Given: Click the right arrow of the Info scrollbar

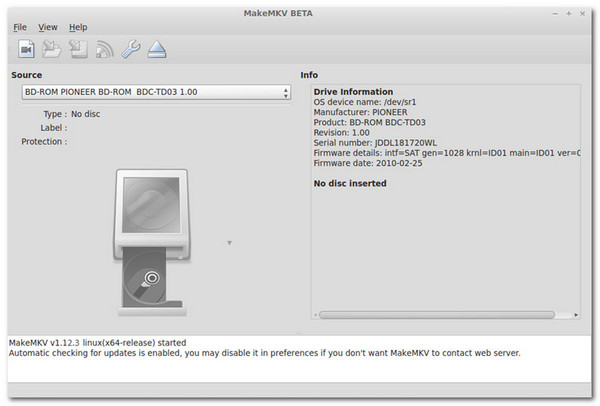Looking at the screenshot, I should [x=576, y=315].
